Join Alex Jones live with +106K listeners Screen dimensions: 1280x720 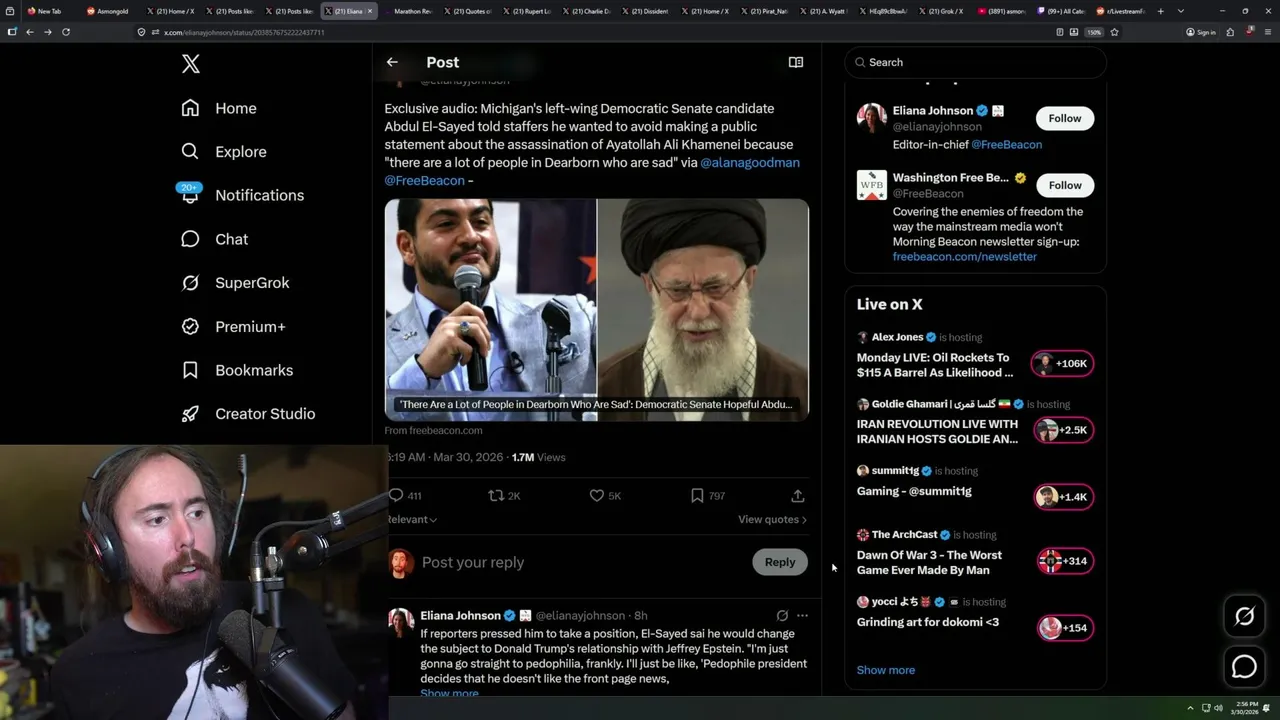pos(1064,364)
